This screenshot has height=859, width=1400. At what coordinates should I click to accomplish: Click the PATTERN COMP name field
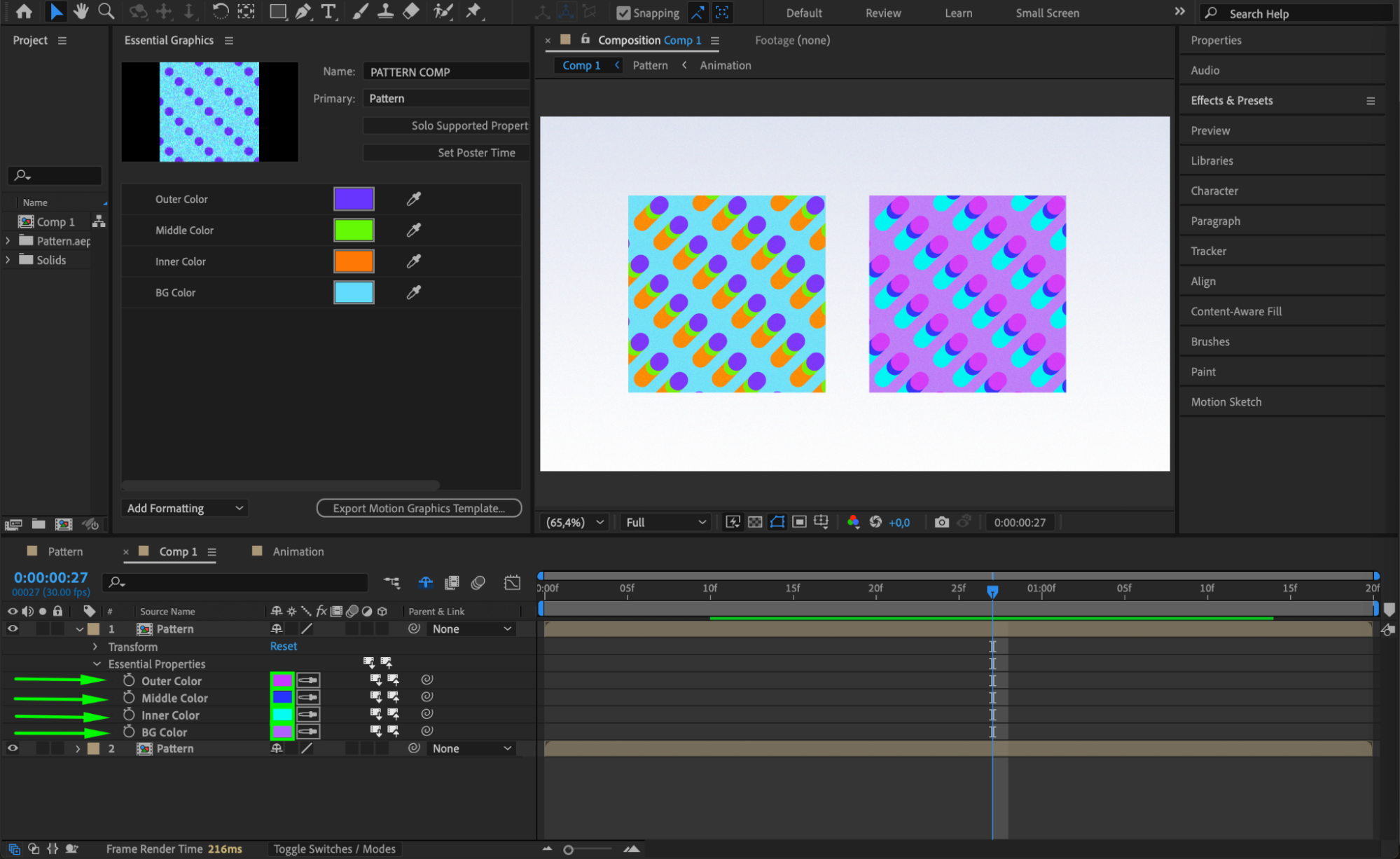tap(445, 71)
